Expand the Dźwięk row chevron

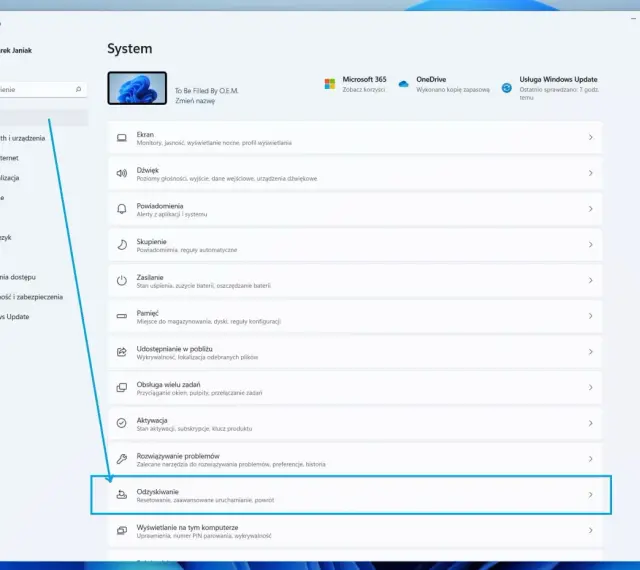pyautogui.click(x=591, y=173)
